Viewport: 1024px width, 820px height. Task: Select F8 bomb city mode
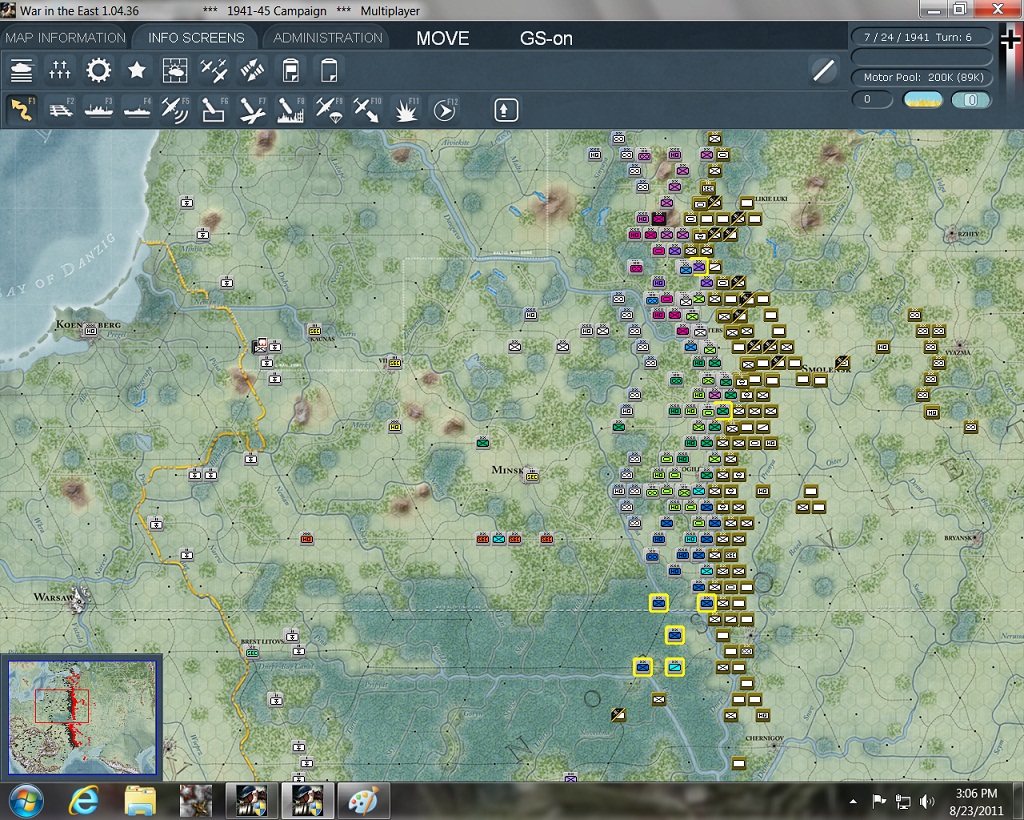291,110
